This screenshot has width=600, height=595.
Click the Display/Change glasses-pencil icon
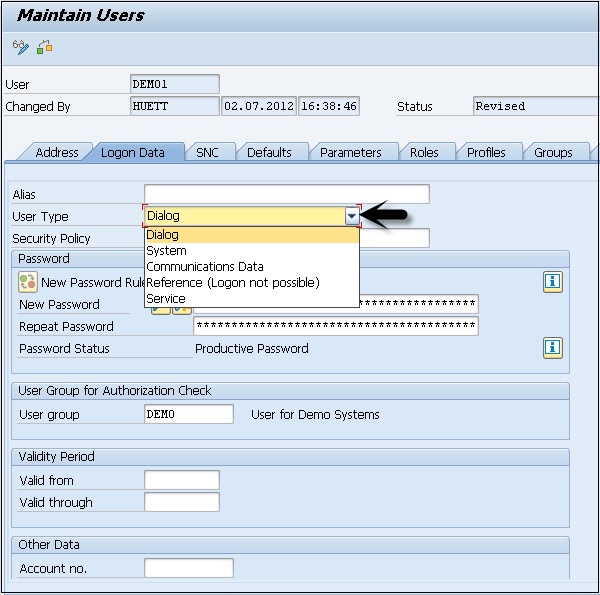click(20, 47)
